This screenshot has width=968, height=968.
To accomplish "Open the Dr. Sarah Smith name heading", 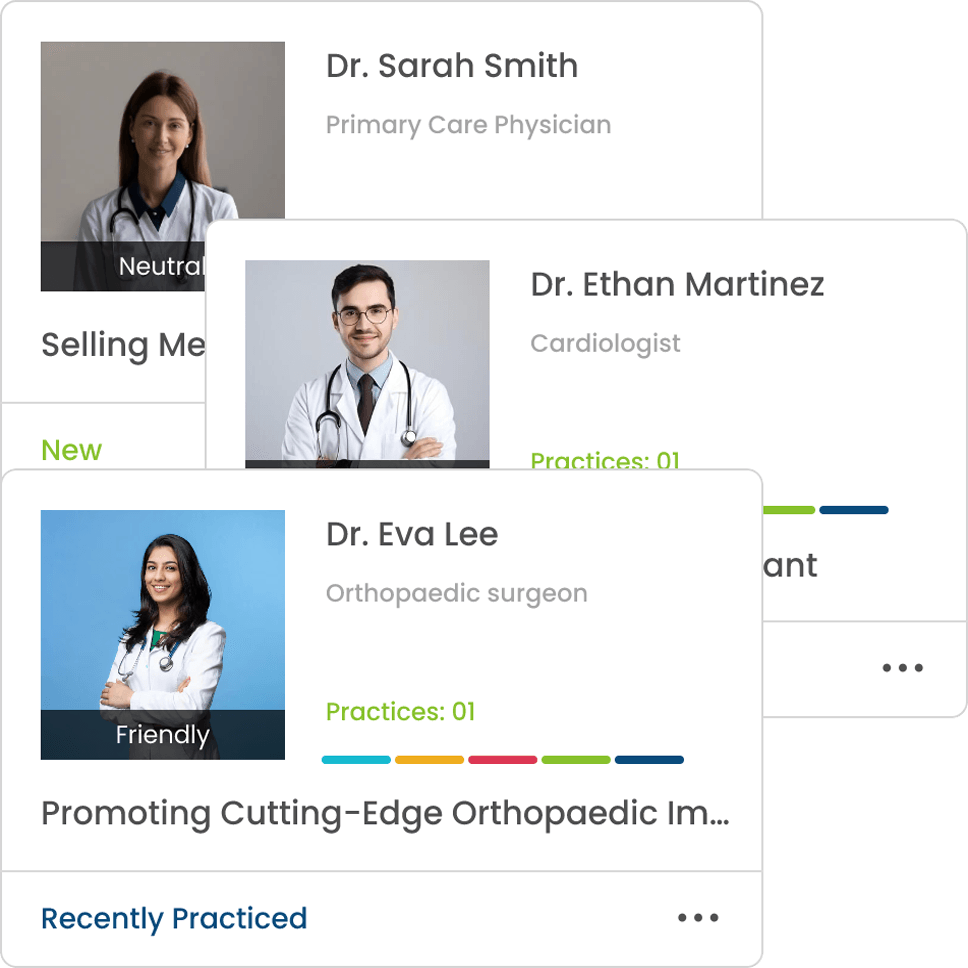I will point(452,66).
